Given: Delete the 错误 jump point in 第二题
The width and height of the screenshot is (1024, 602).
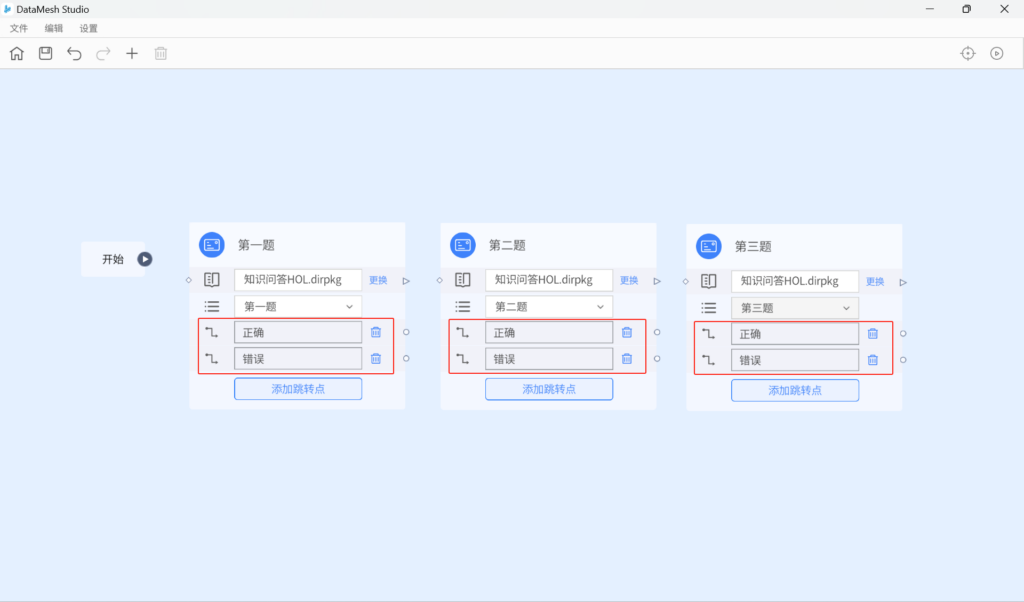Looking at the screenshot, I should point(627,359).
